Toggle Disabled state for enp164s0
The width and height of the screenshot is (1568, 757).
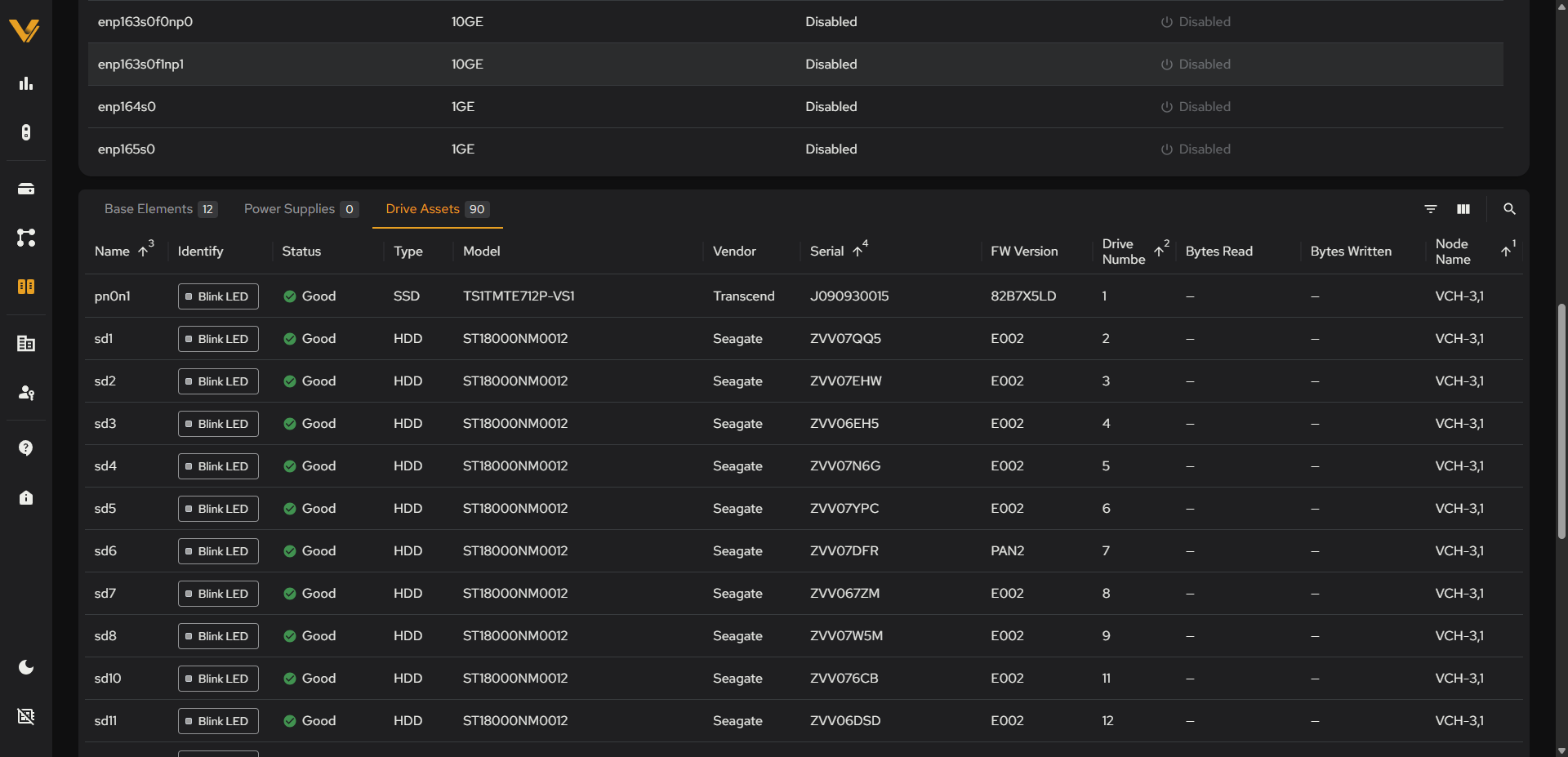(1196, 107)
